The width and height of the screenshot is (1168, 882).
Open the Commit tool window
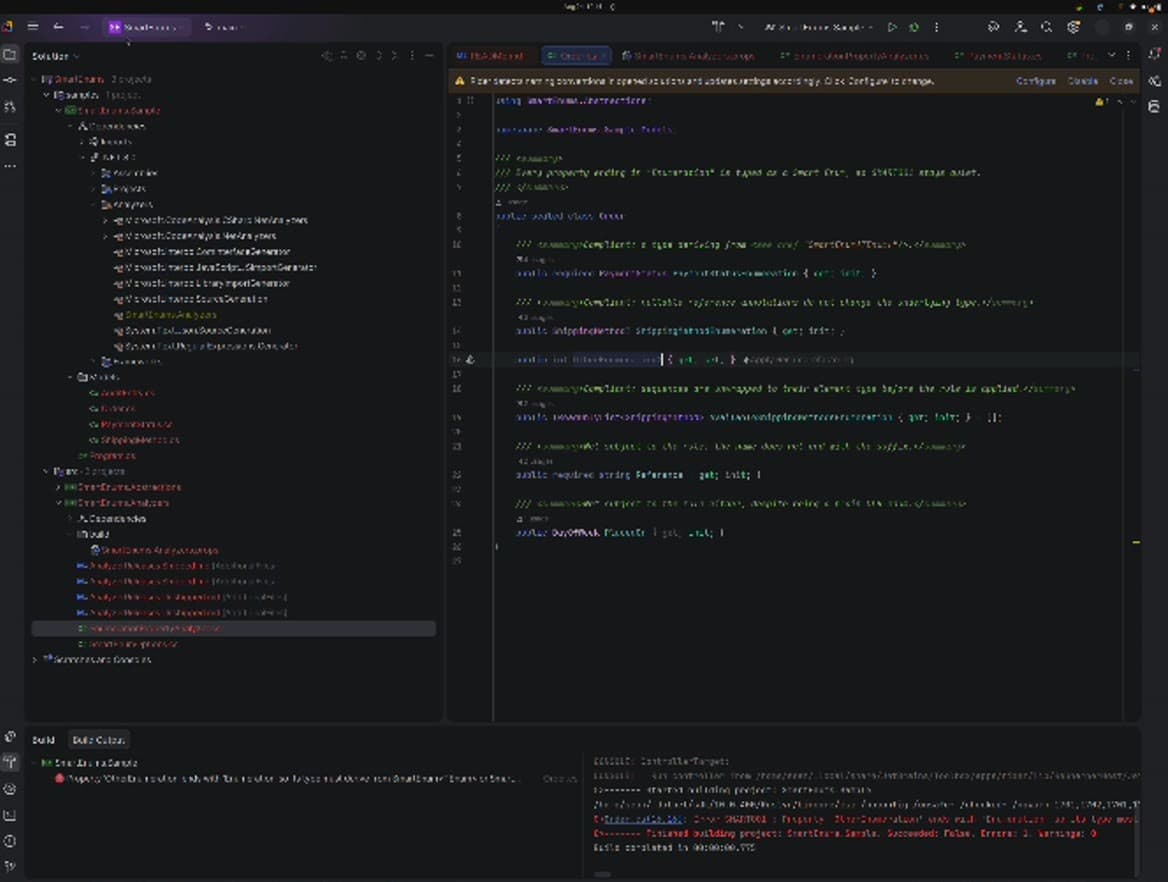click(x=10, y=80)
